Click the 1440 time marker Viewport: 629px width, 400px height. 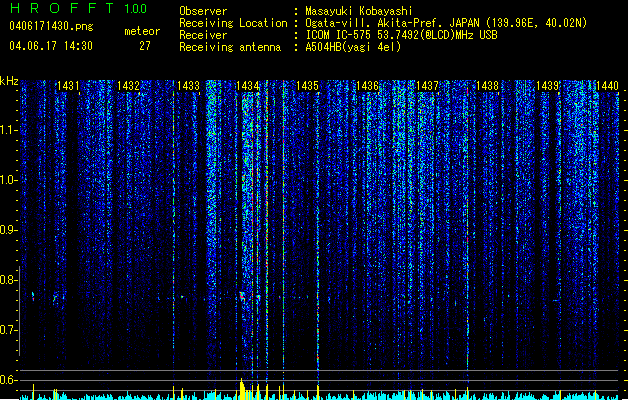click(607, 86)
